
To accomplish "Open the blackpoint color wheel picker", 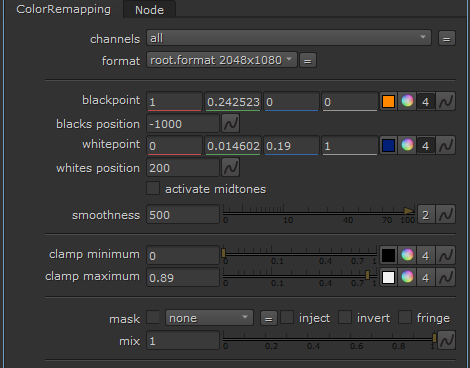I will (x=407, y=101).
